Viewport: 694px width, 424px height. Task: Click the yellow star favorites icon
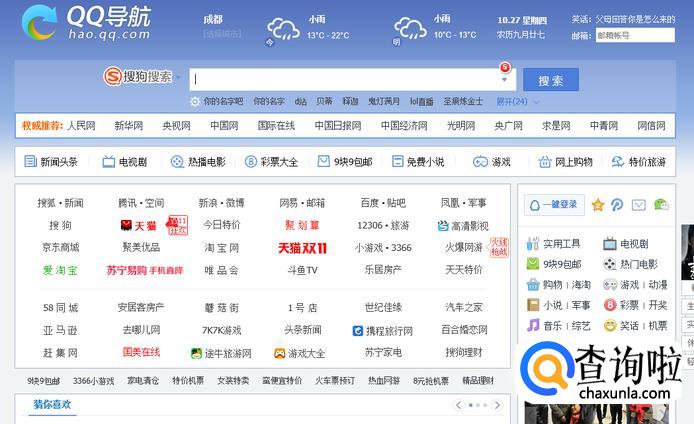click(x=598, y=205)
